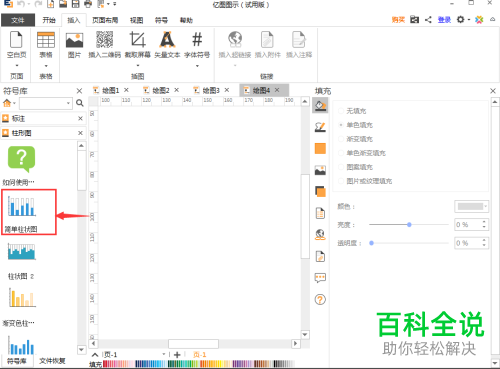Open the comment bubble panel icon

click(x=320, y=278)
